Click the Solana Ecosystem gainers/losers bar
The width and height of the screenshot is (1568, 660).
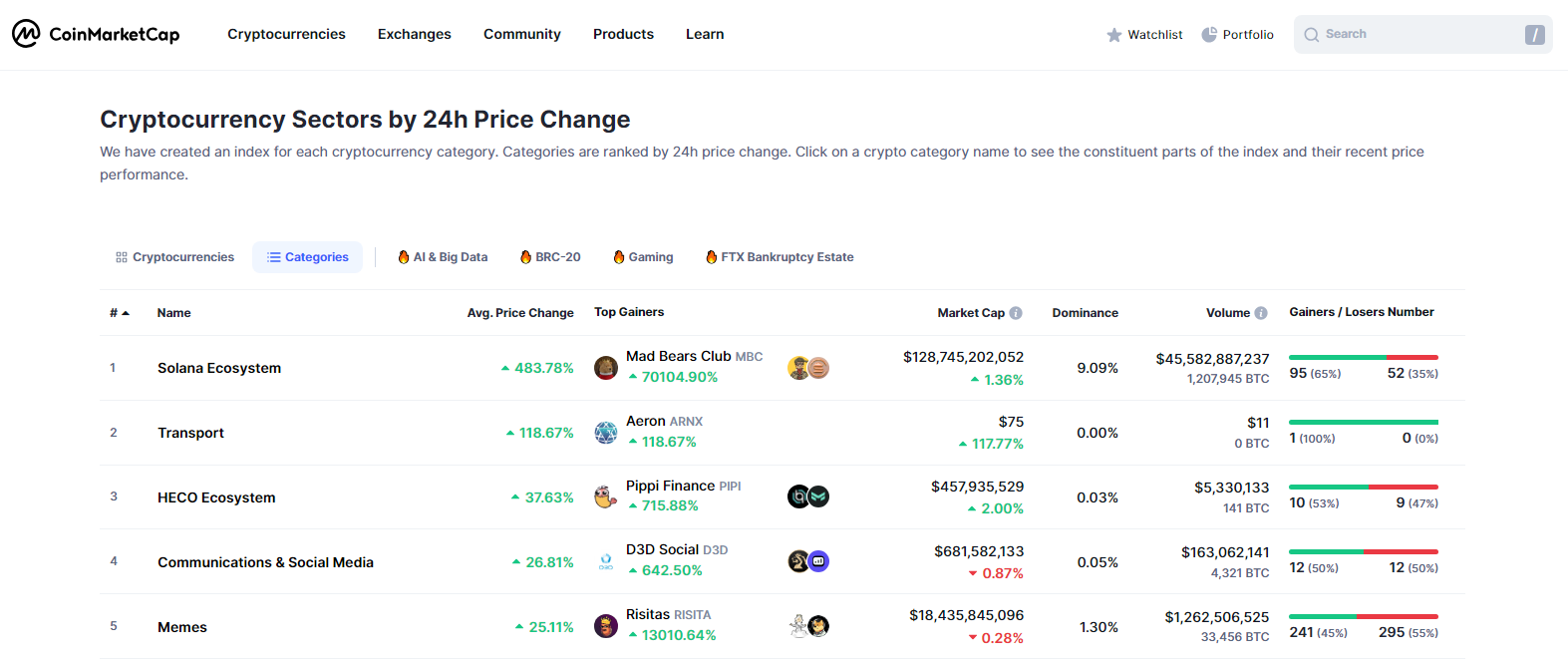click(1364, 357)
